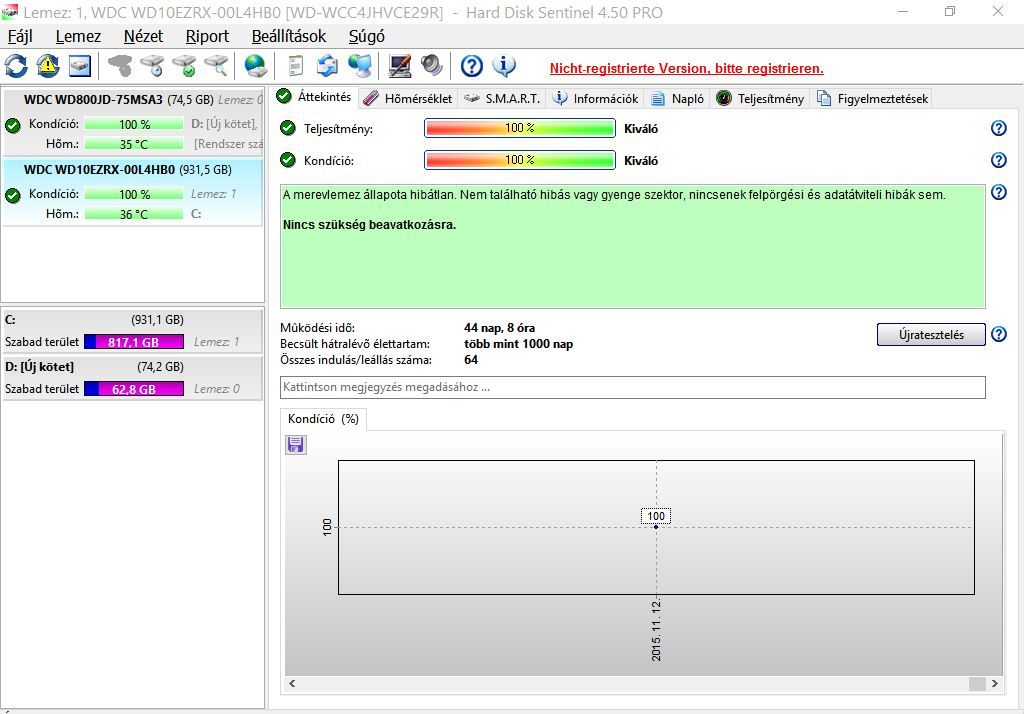The image size is (1024, 714).
Task: Click the network computer globe icon
Action: click(x=360, y=66)
